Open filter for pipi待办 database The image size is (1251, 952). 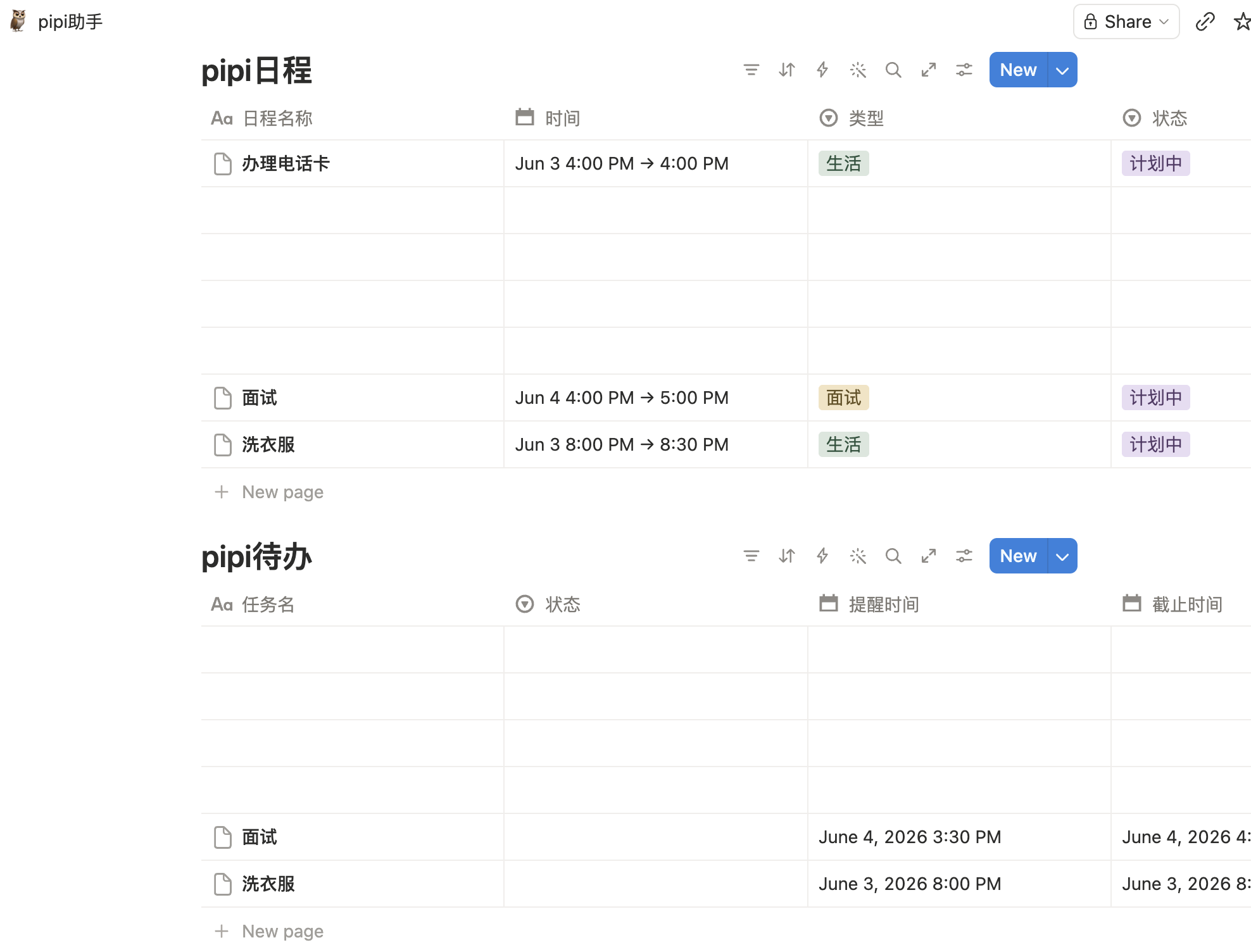[751, 556]
